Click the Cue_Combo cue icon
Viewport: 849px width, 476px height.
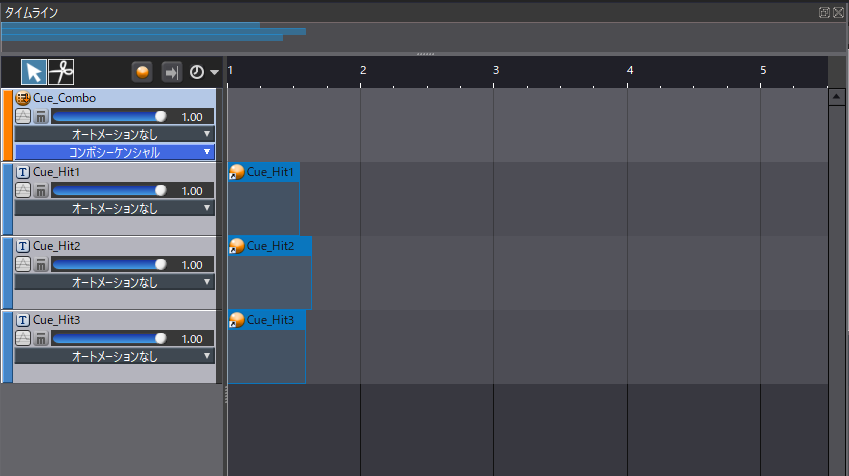click(23, 98)
